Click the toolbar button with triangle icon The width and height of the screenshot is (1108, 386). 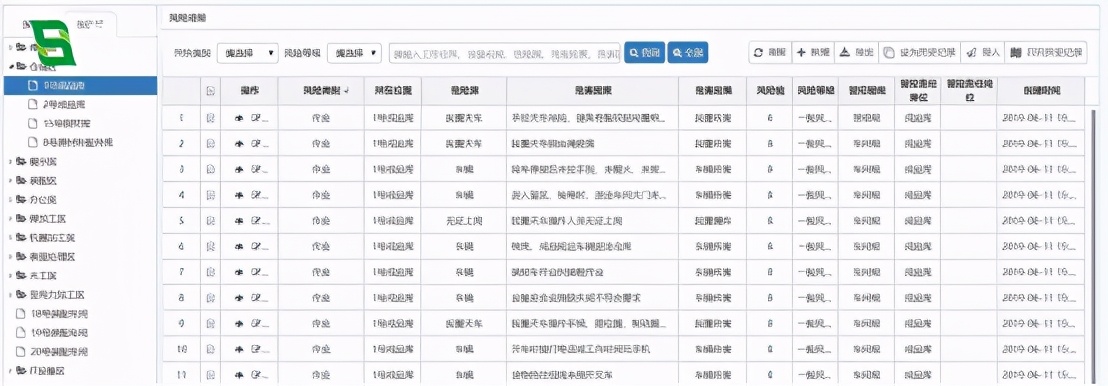pos(856,52)
